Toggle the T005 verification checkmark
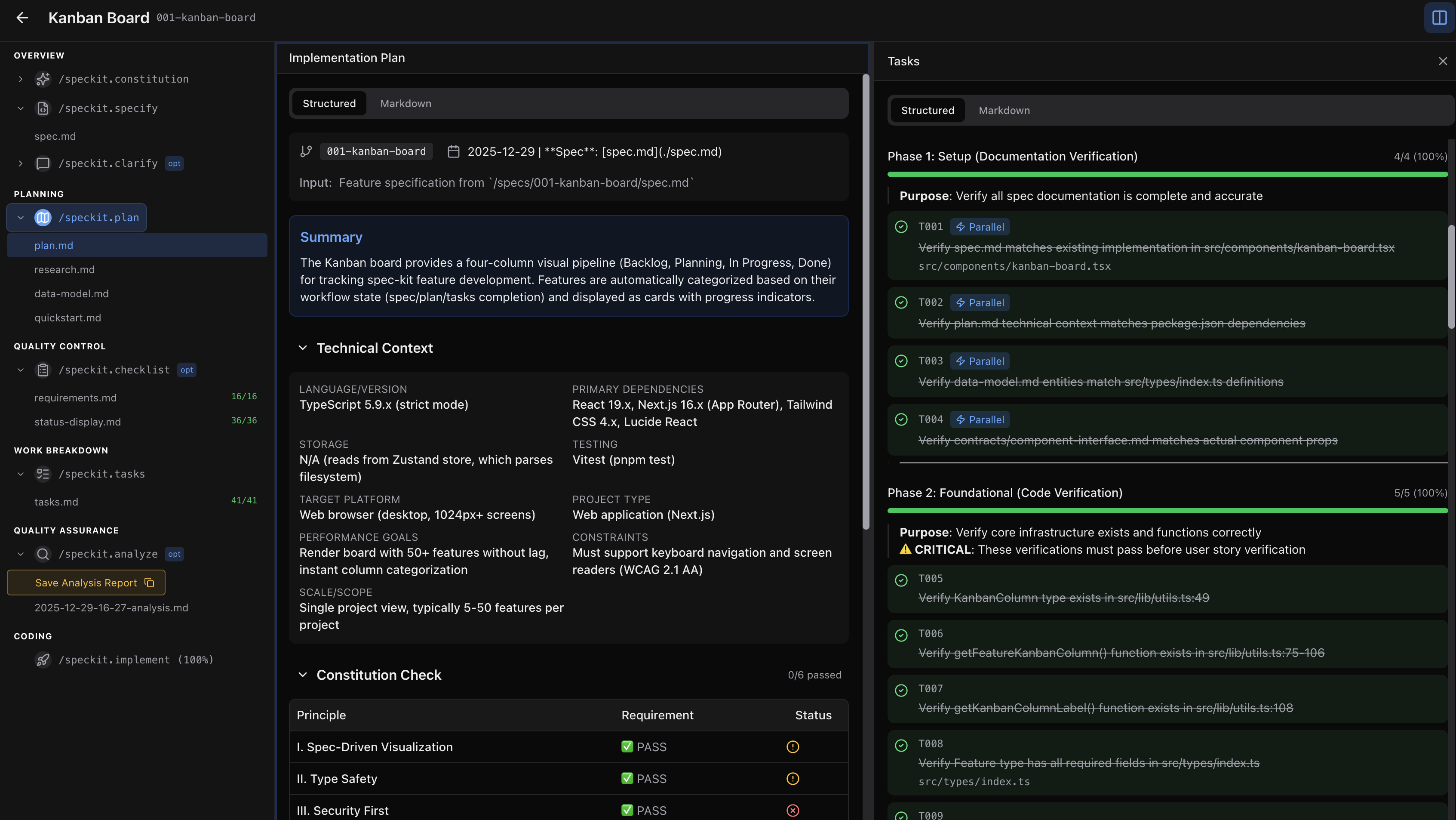The height and width of the screenshot is (820, 1456). [x=901, y=580]
